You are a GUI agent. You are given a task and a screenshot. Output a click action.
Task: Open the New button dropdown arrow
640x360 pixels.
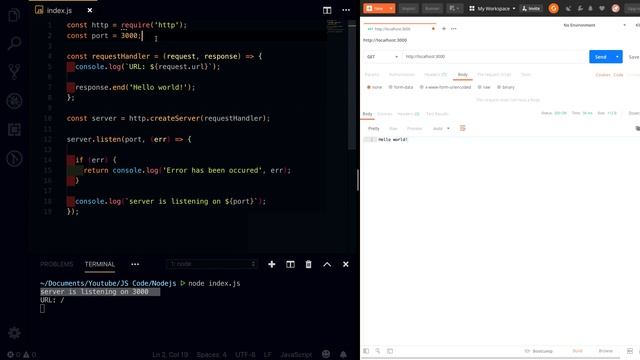(x=391, y=8)
